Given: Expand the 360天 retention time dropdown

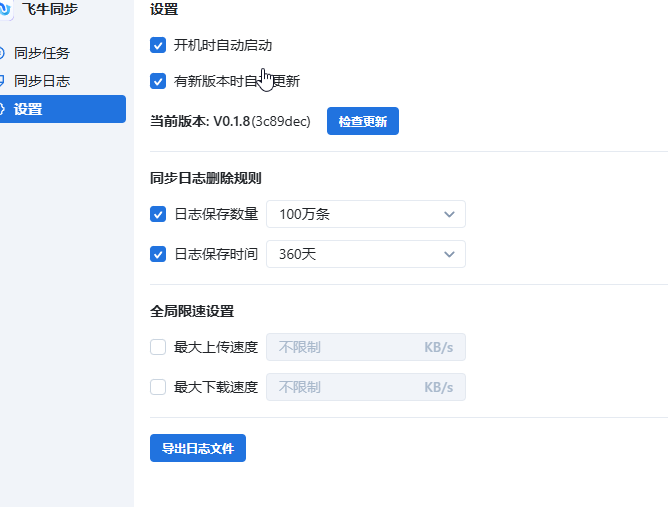Looking at the screenshot, I should tap(365, 254).
